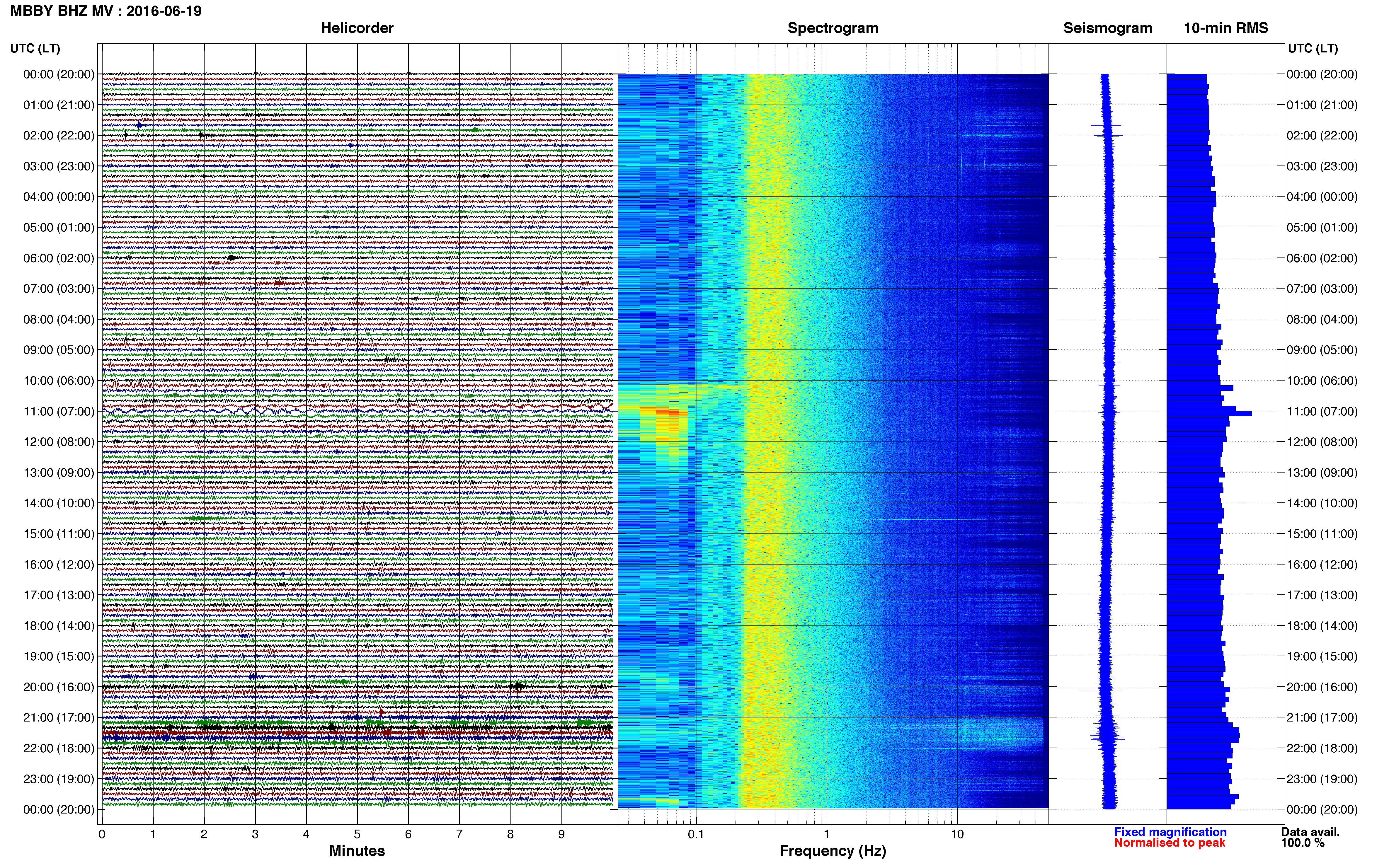Click left time label '16:00 (12:00)'
The height and width of the screenshot is (868, 1389).
(x=59, y=564)
